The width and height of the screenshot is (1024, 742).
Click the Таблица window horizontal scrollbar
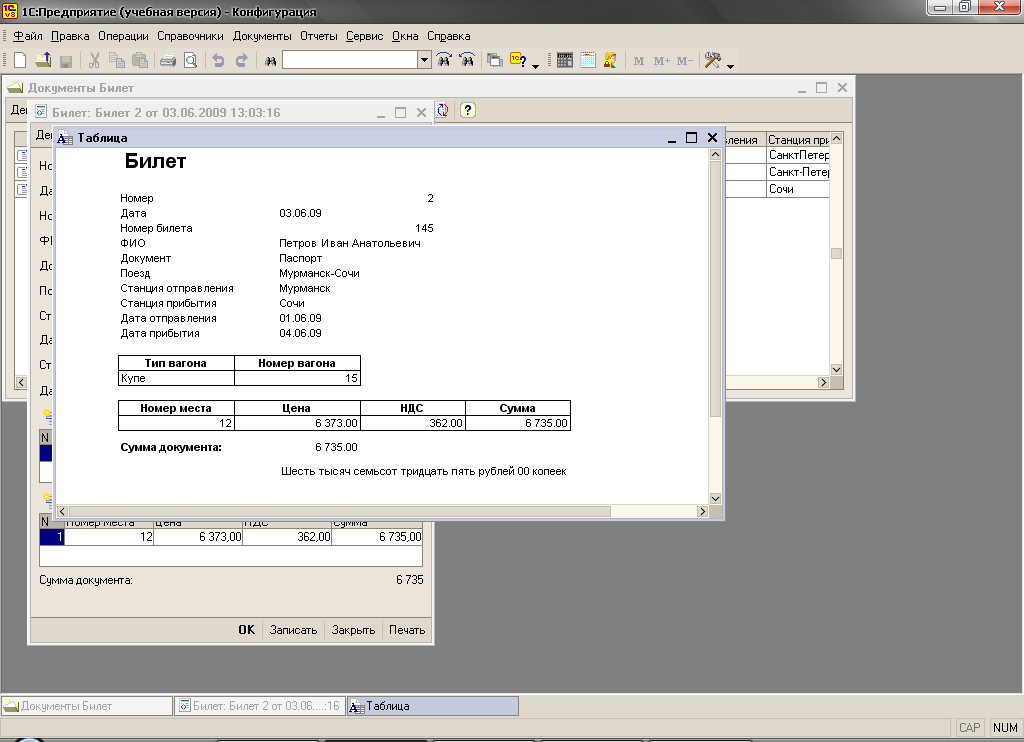tap(340, 511)
